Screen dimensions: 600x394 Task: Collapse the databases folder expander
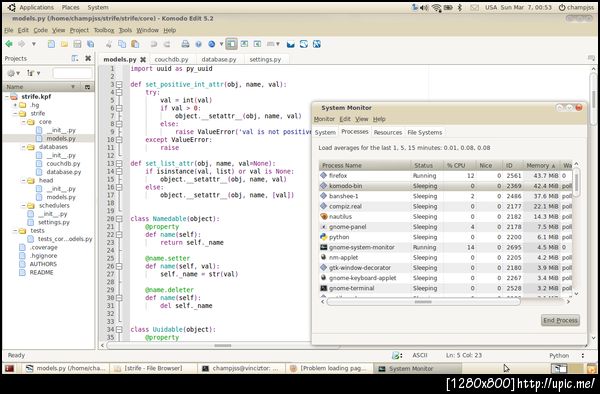(23, 147)
